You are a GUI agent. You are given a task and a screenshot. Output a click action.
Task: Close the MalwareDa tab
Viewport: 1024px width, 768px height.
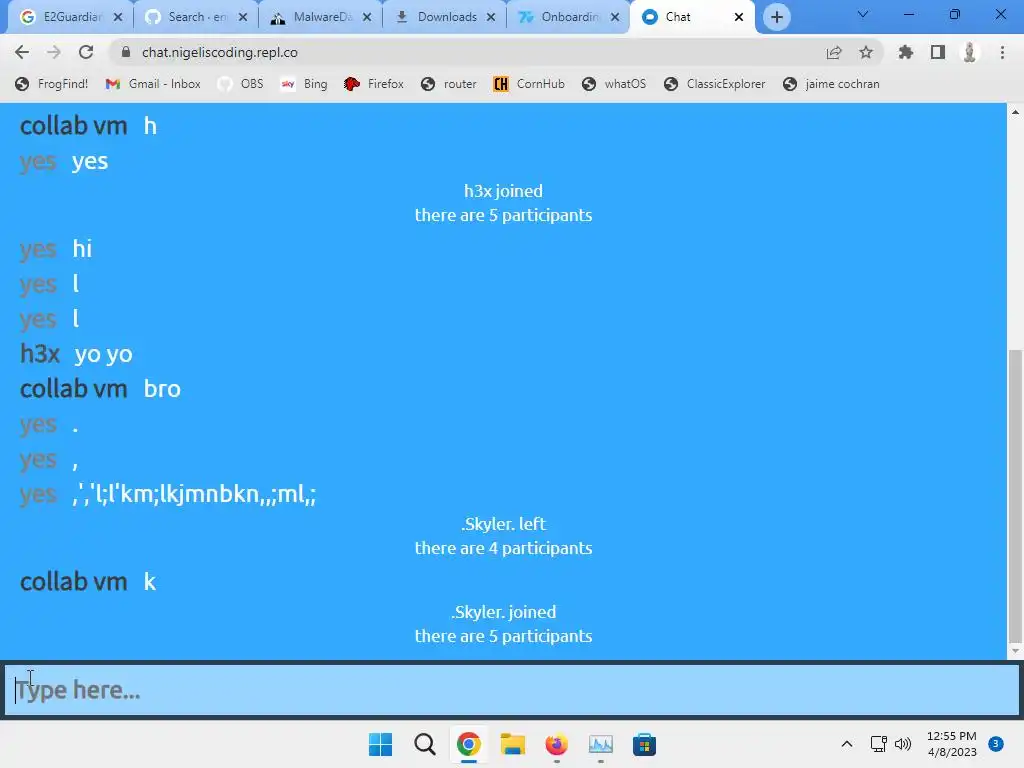pyautogui.click(x=367, y=17)
